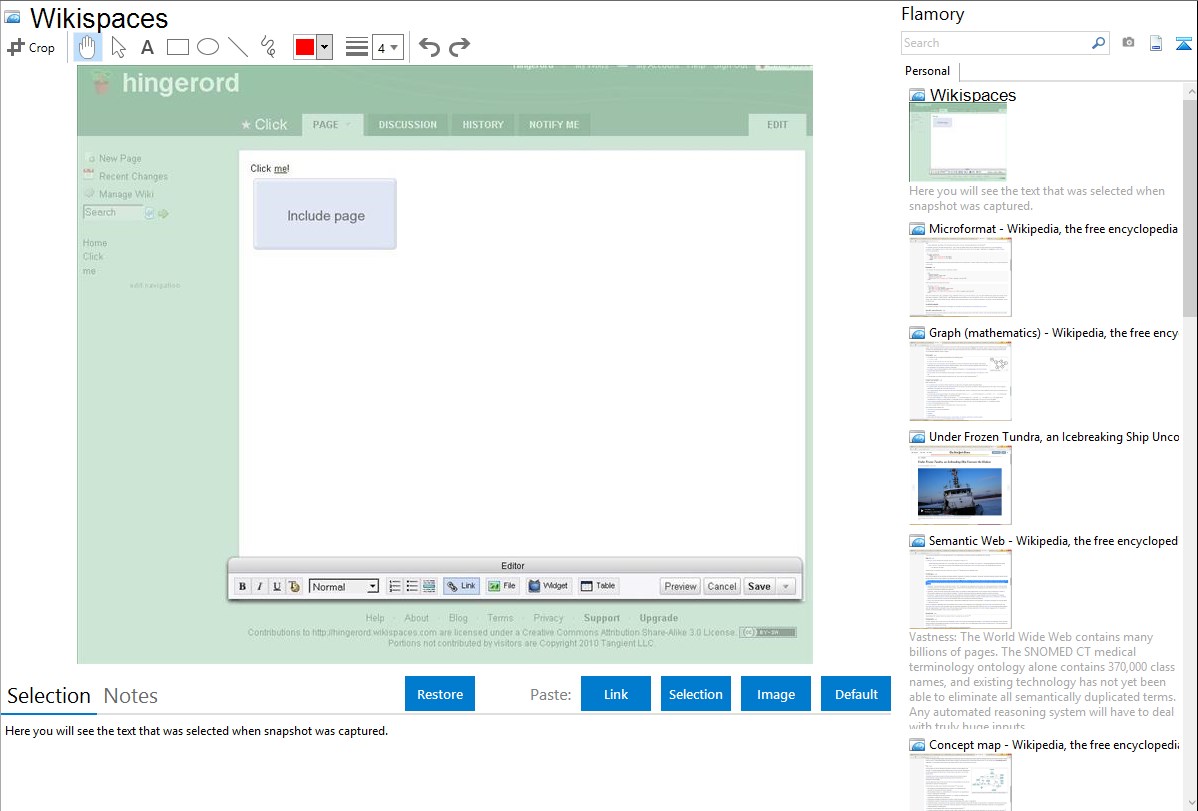Click the browser icon beside Graph (mathematics) entry
Image resolution: width=1198 pixels, height=811 pixels.
pyautogui.click(x=918, y=333)
